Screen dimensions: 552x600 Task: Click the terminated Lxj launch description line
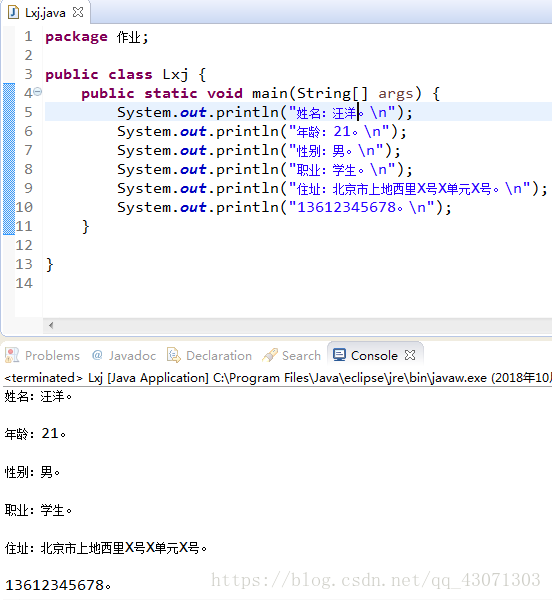coord(278,378)
